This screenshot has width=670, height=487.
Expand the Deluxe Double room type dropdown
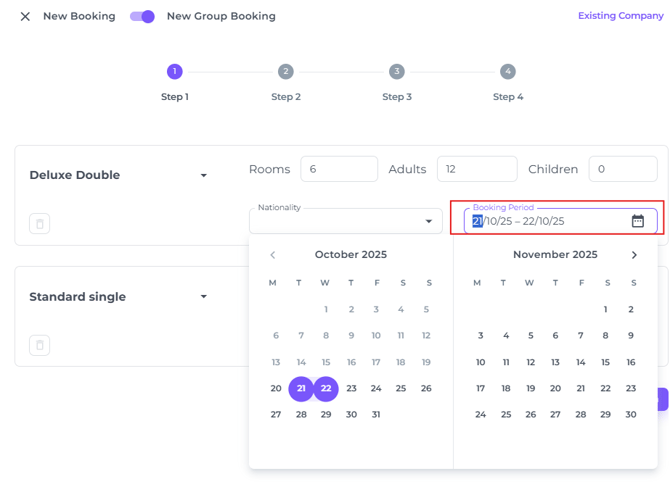204,176
